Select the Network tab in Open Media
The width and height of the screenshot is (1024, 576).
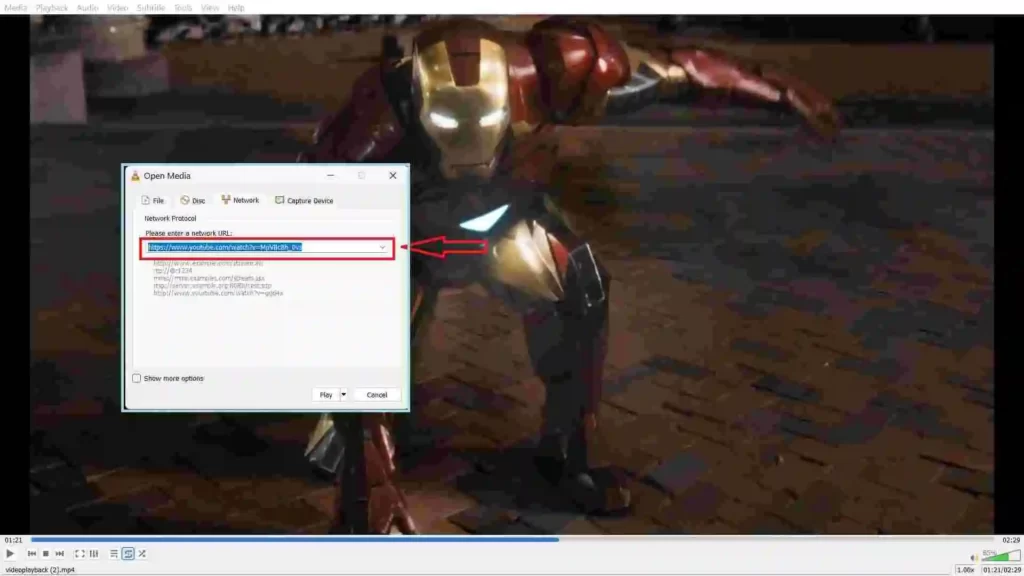[240, 200]
